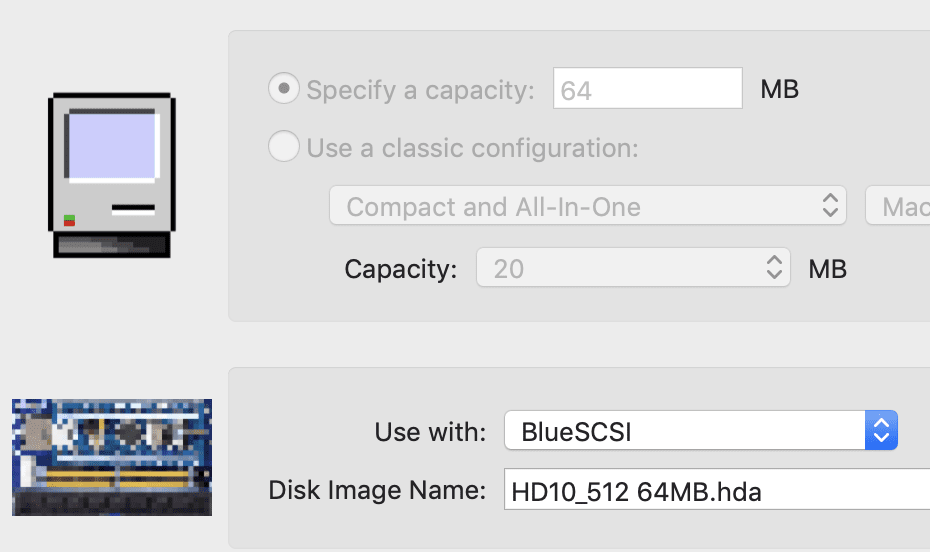This screenshot has width=930, height=552.
Task: Open the partially visible 'Mac' model dropdown
Action: click(x=898, y=207)
